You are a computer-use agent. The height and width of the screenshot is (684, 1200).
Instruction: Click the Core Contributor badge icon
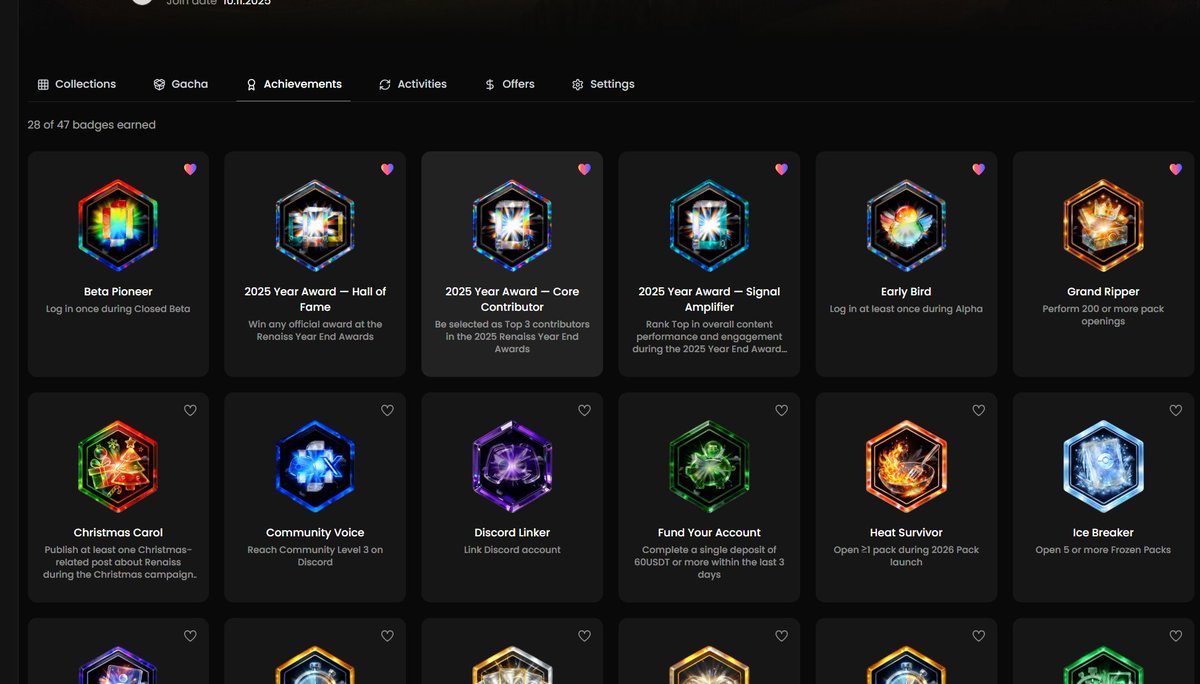(512, 224)
